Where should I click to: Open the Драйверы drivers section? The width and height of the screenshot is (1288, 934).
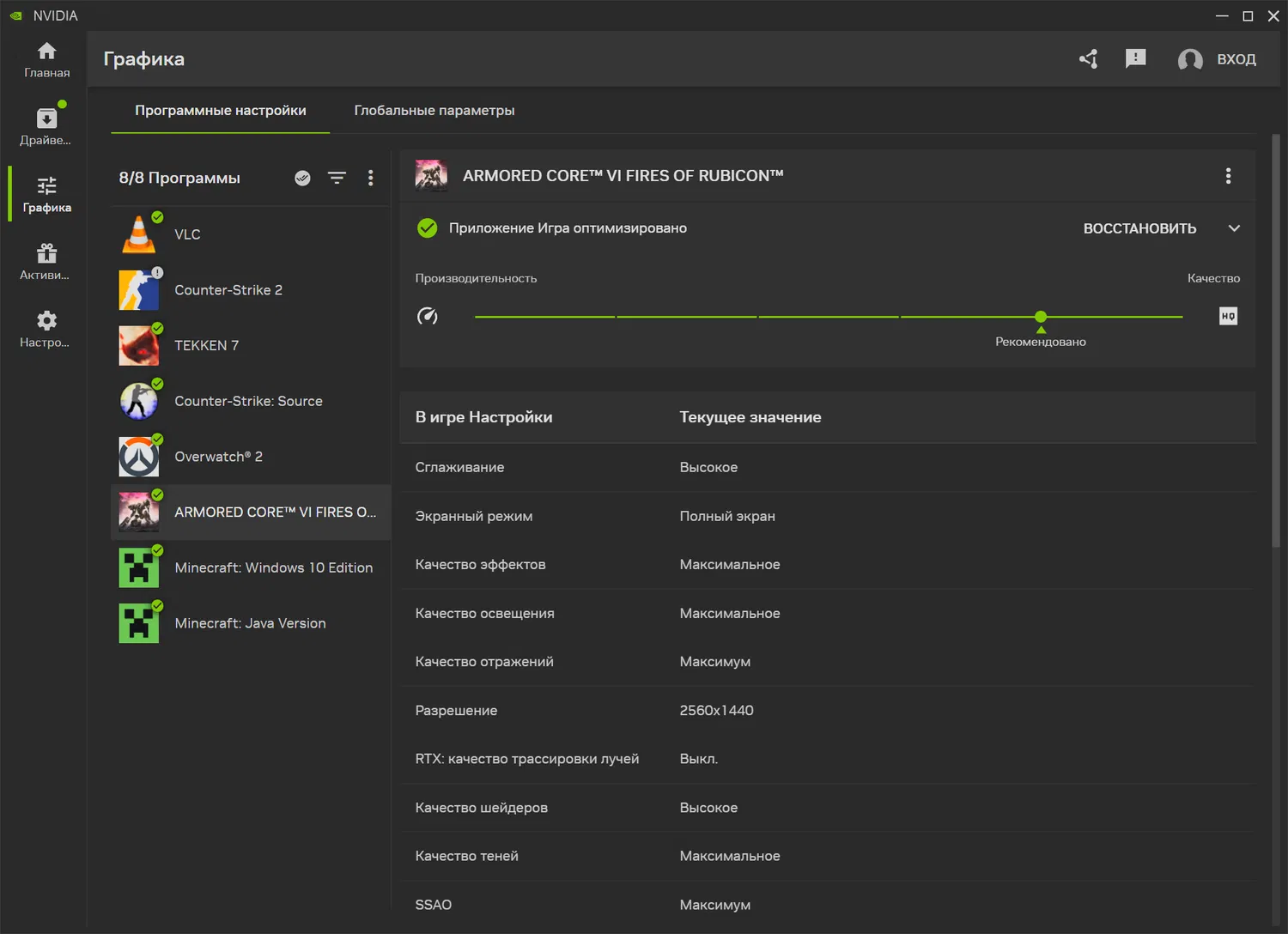[x=46, y=126]
